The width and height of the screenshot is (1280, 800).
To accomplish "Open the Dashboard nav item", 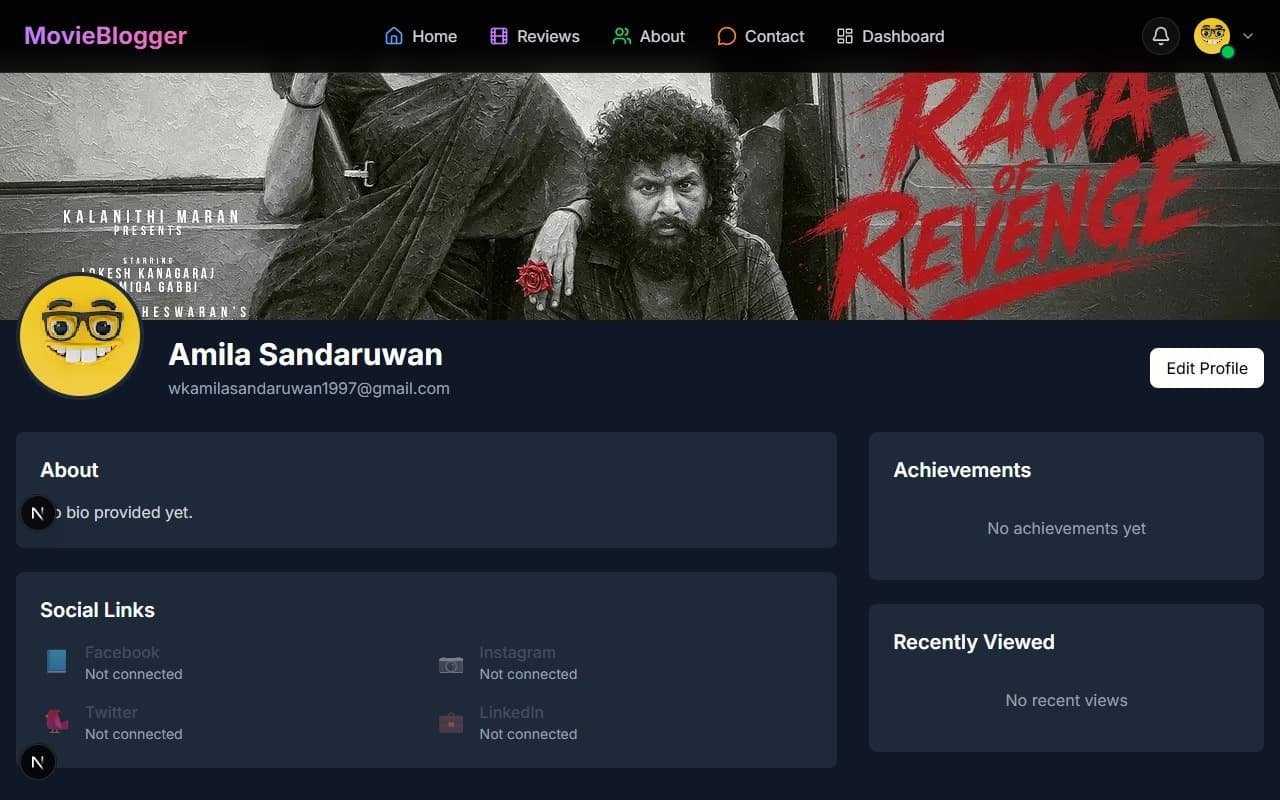I will coord(890,36).
